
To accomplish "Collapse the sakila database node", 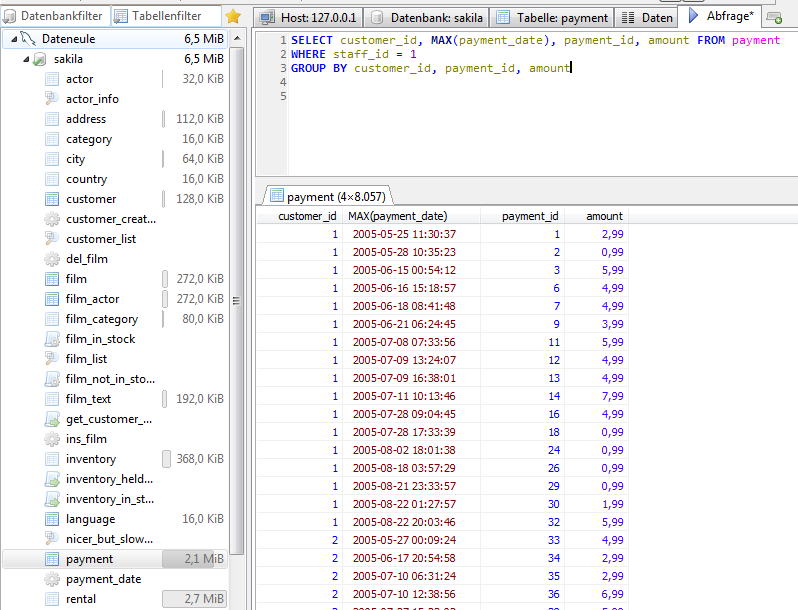I will [x=26, y=59].
